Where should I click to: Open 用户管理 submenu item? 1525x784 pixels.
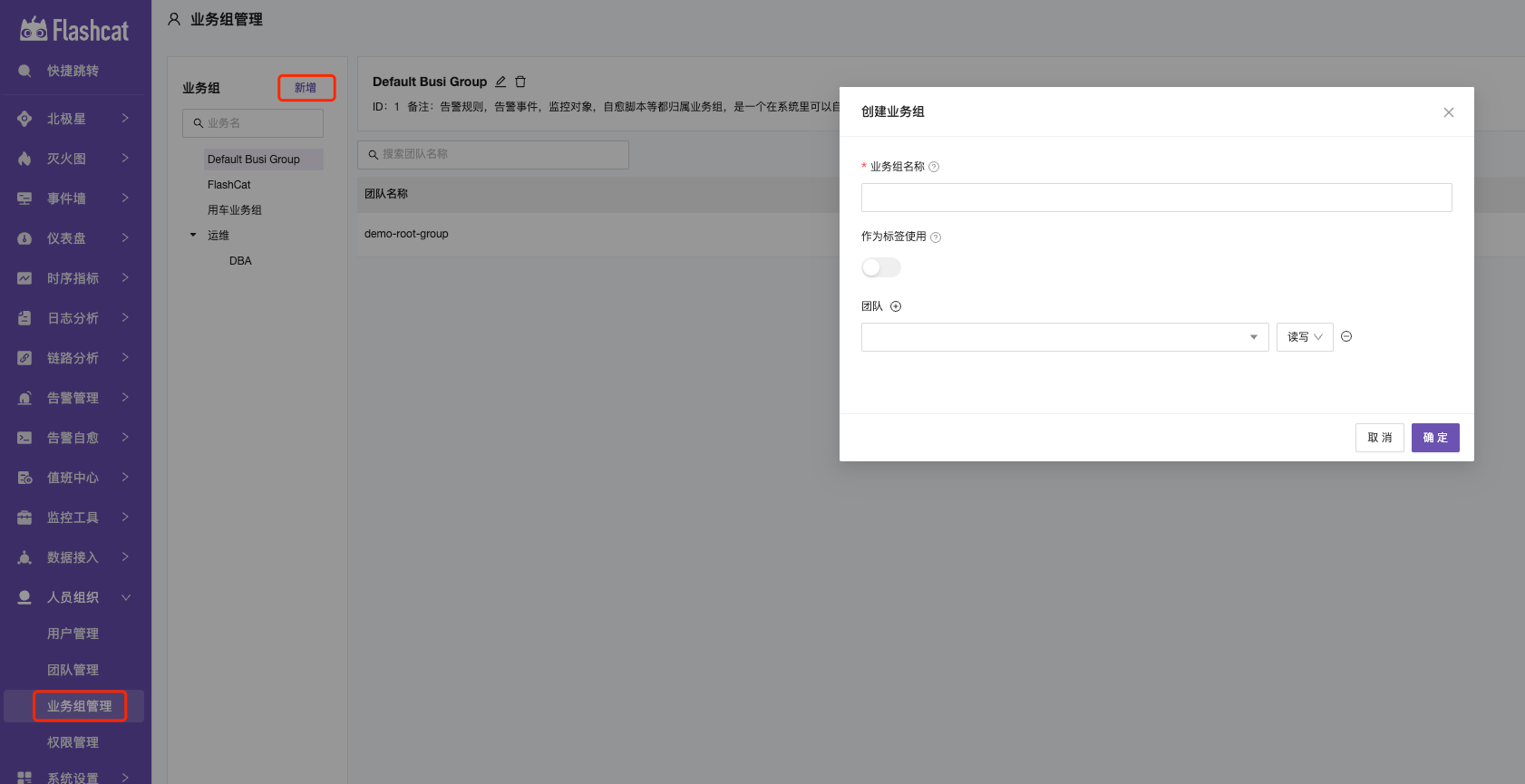(73, 634)
